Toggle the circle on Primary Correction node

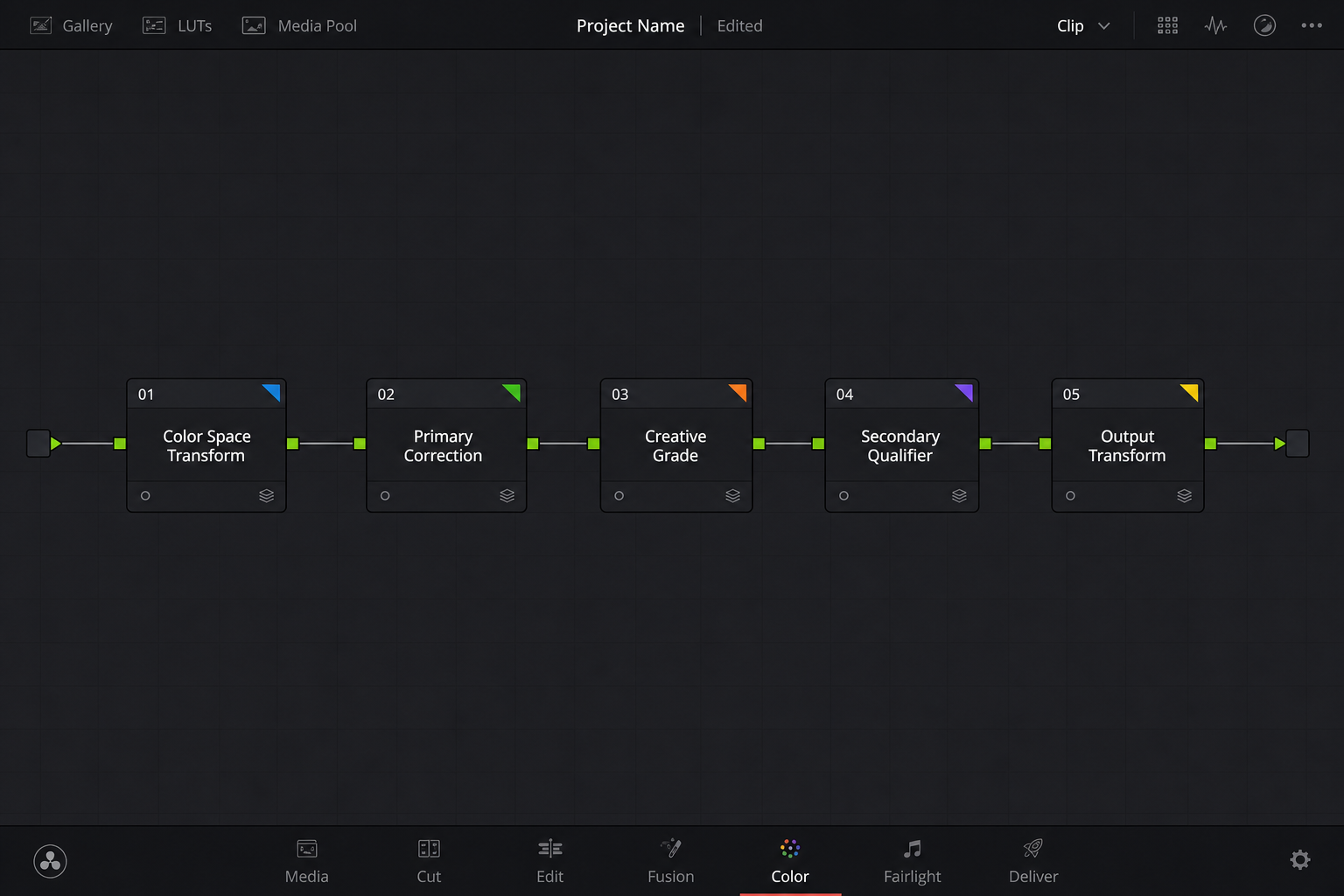(x=385, y=495)
